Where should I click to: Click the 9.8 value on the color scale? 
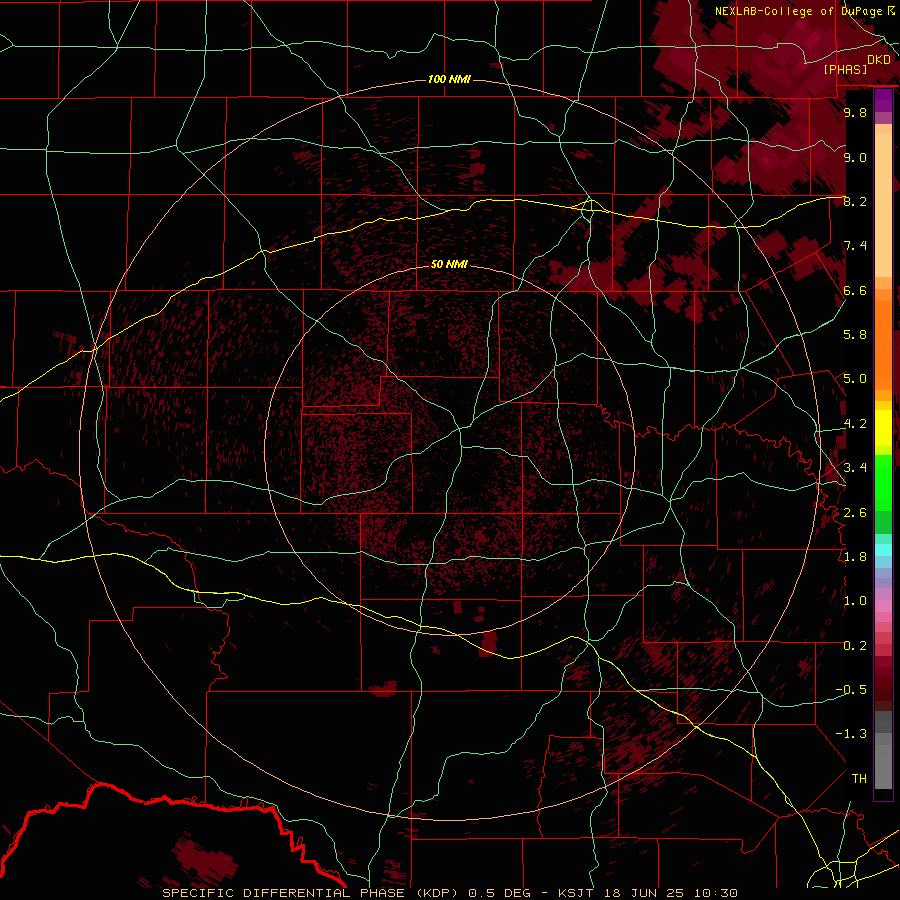[x=855, y=112]
